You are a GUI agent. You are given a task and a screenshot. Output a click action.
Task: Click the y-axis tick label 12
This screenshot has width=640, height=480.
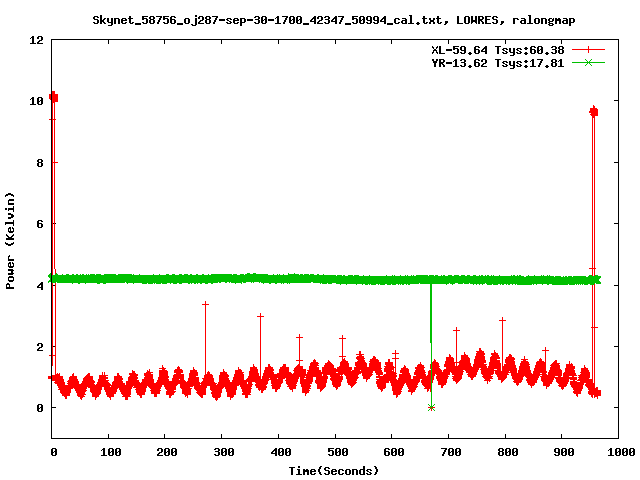pos(36,40)
